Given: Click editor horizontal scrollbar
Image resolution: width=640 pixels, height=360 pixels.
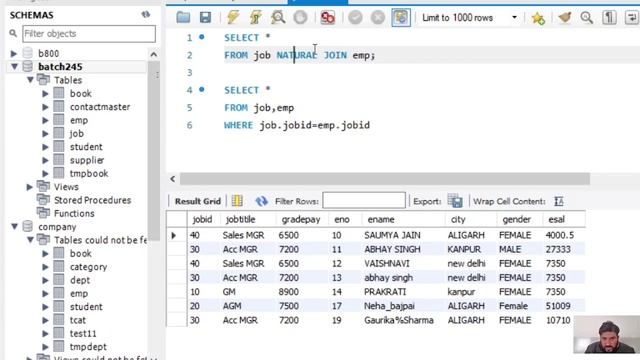Looking at the screenshot, I should 385,179.
